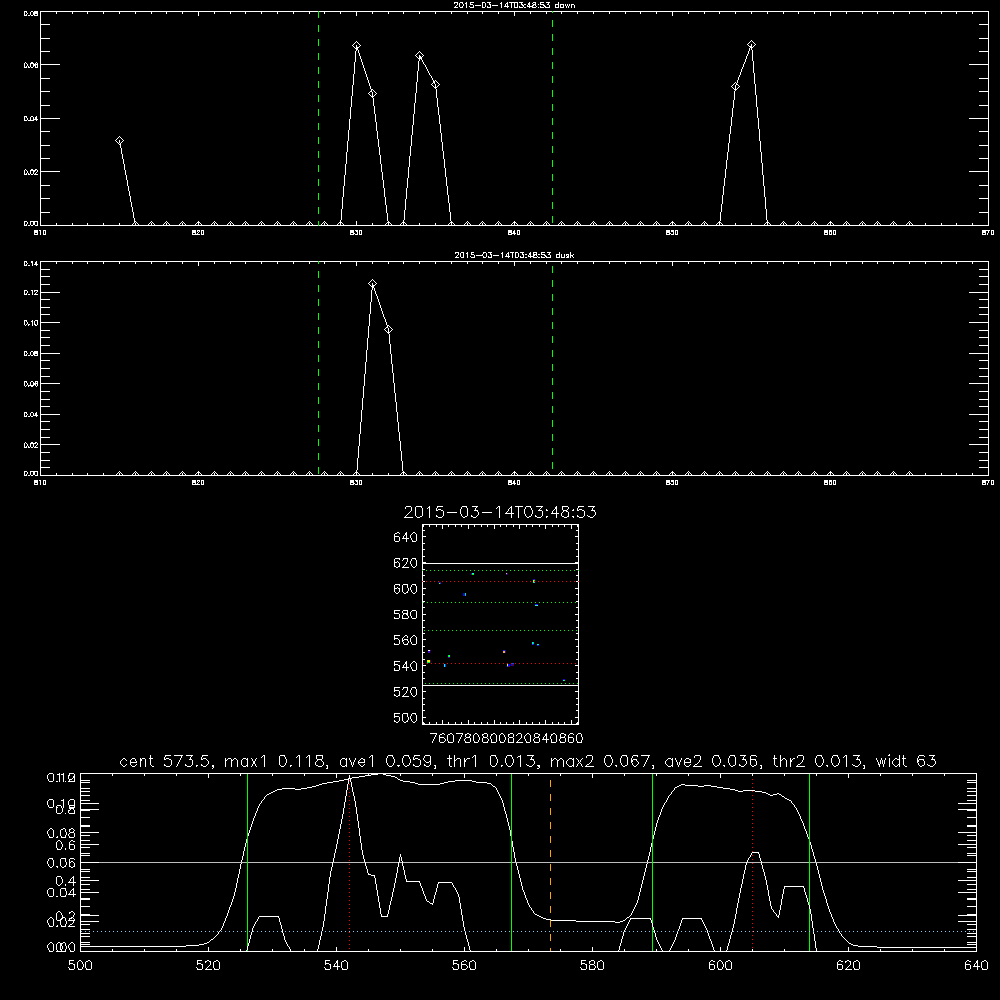Click the '540' y-axis label of the small image plot

click(405, 666)
